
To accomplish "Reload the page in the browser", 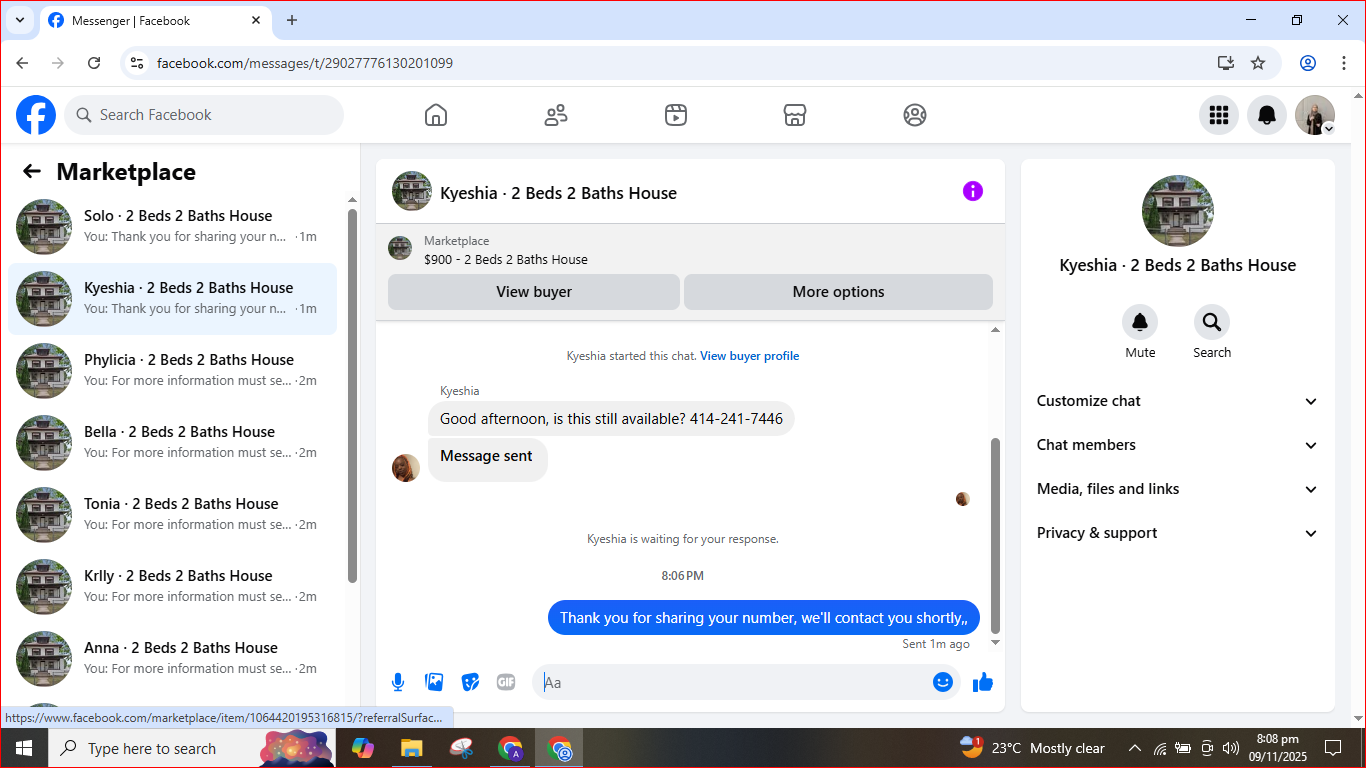I will (x=94, y=63).
